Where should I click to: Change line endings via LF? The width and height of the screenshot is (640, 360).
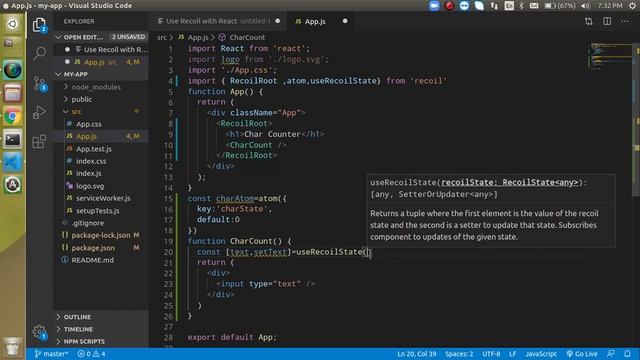(x=513, y=354)
